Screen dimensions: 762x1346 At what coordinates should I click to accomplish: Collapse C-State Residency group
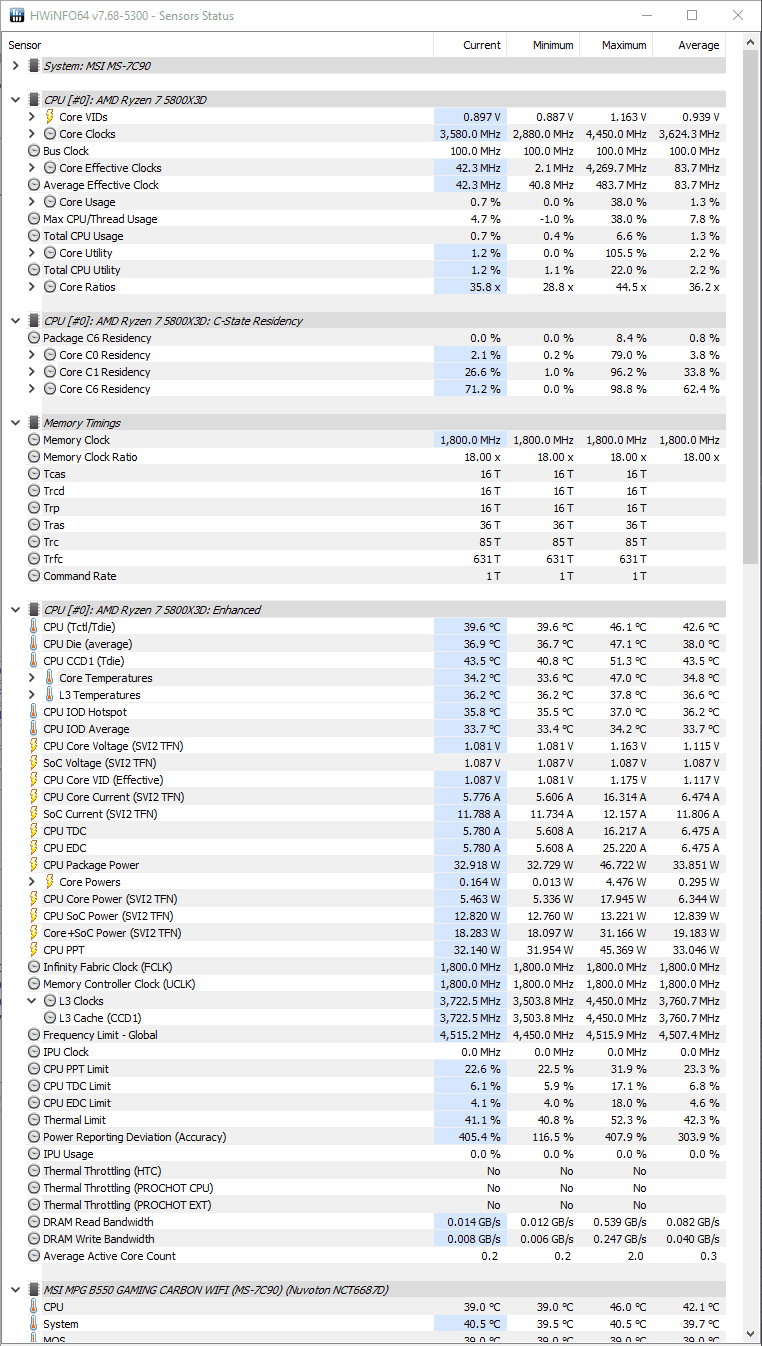[x=15, y=321]
